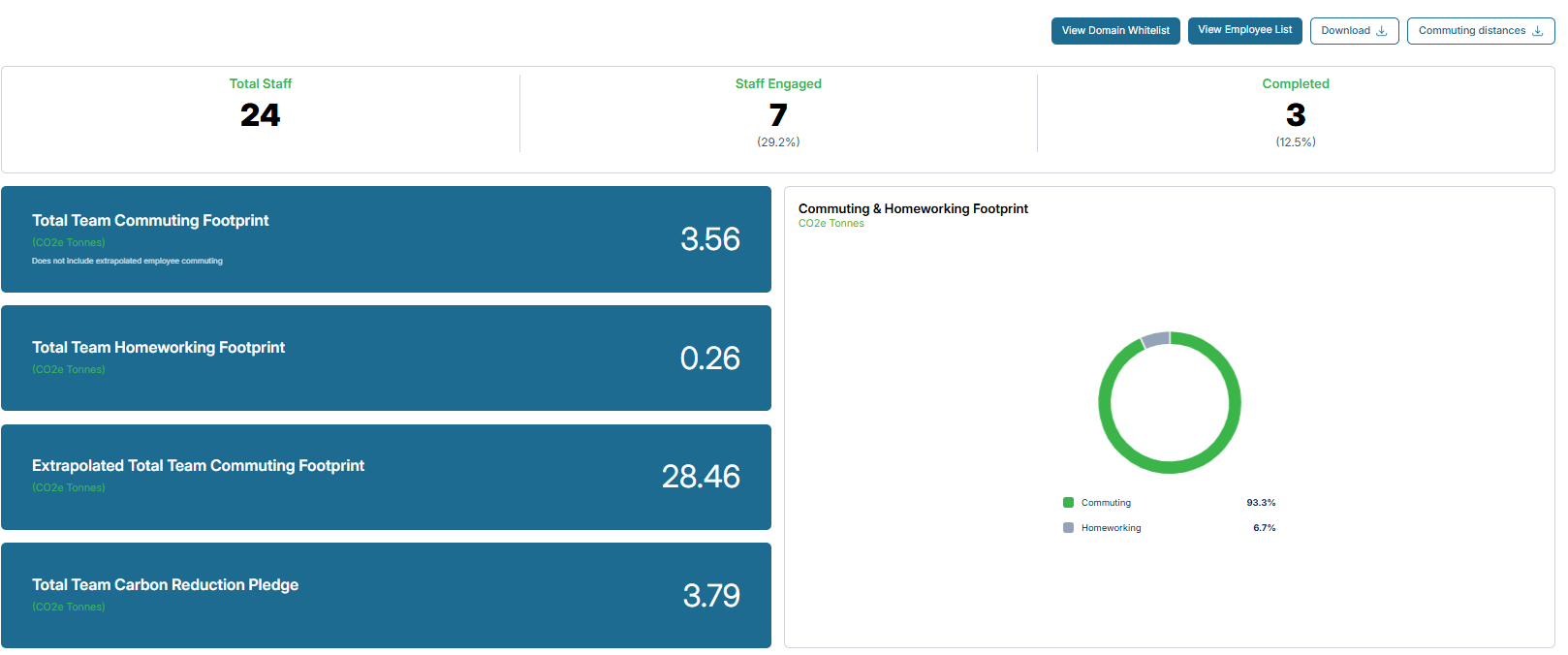
Task: Select the Total Team Commuting Footprint card
Action: 386,239
